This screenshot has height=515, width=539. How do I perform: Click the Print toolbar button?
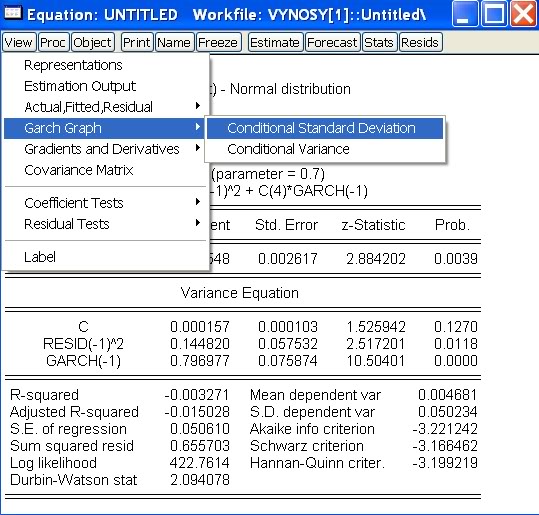pyautogui.click(x=137, y=42)
